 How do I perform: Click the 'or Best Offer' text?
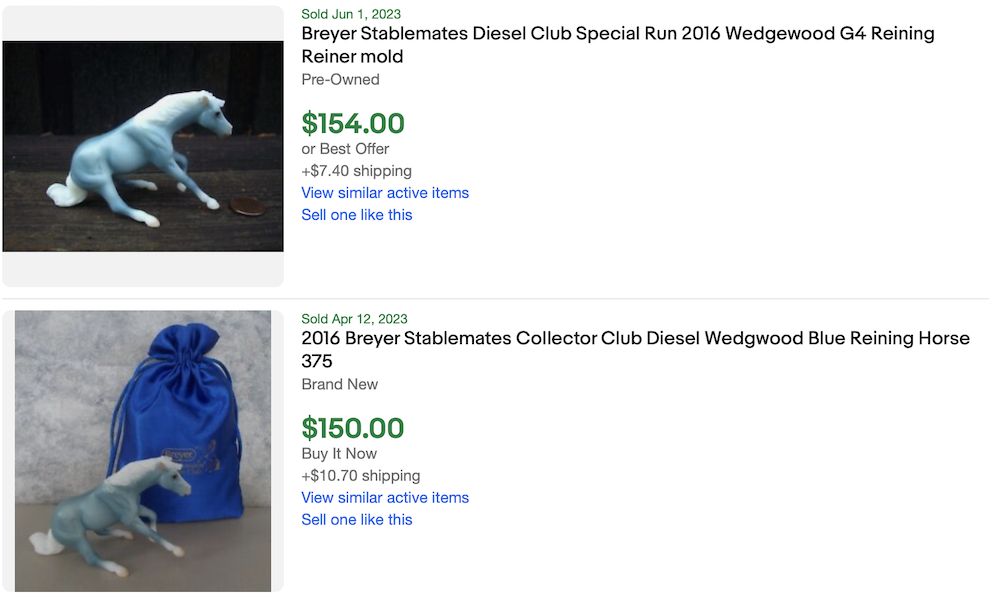click(345, 149)
